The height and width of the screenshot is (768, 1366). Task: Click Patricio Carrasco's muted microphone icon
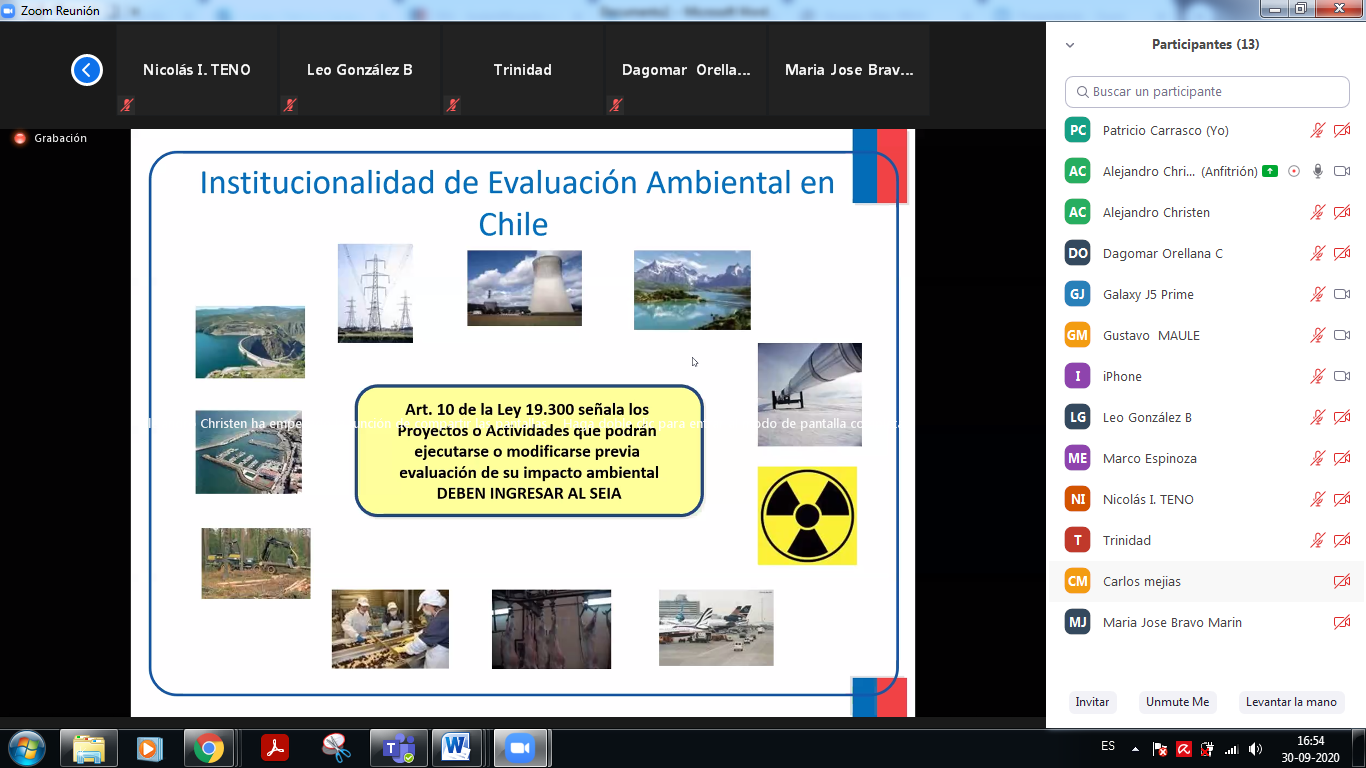click(1318, 130)
